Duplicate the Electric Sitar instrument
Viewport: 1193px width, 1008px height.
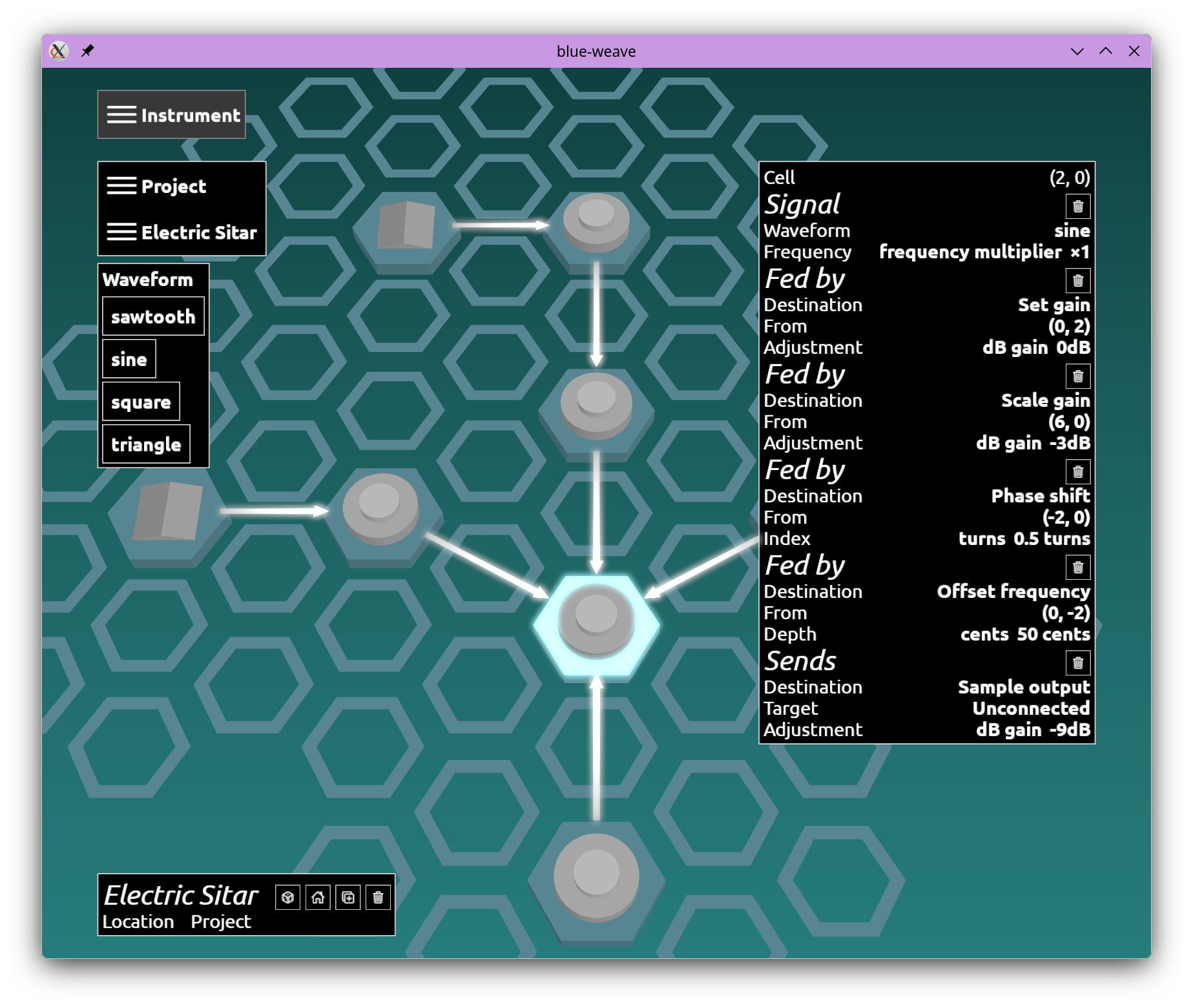click(x=348, y=898)
